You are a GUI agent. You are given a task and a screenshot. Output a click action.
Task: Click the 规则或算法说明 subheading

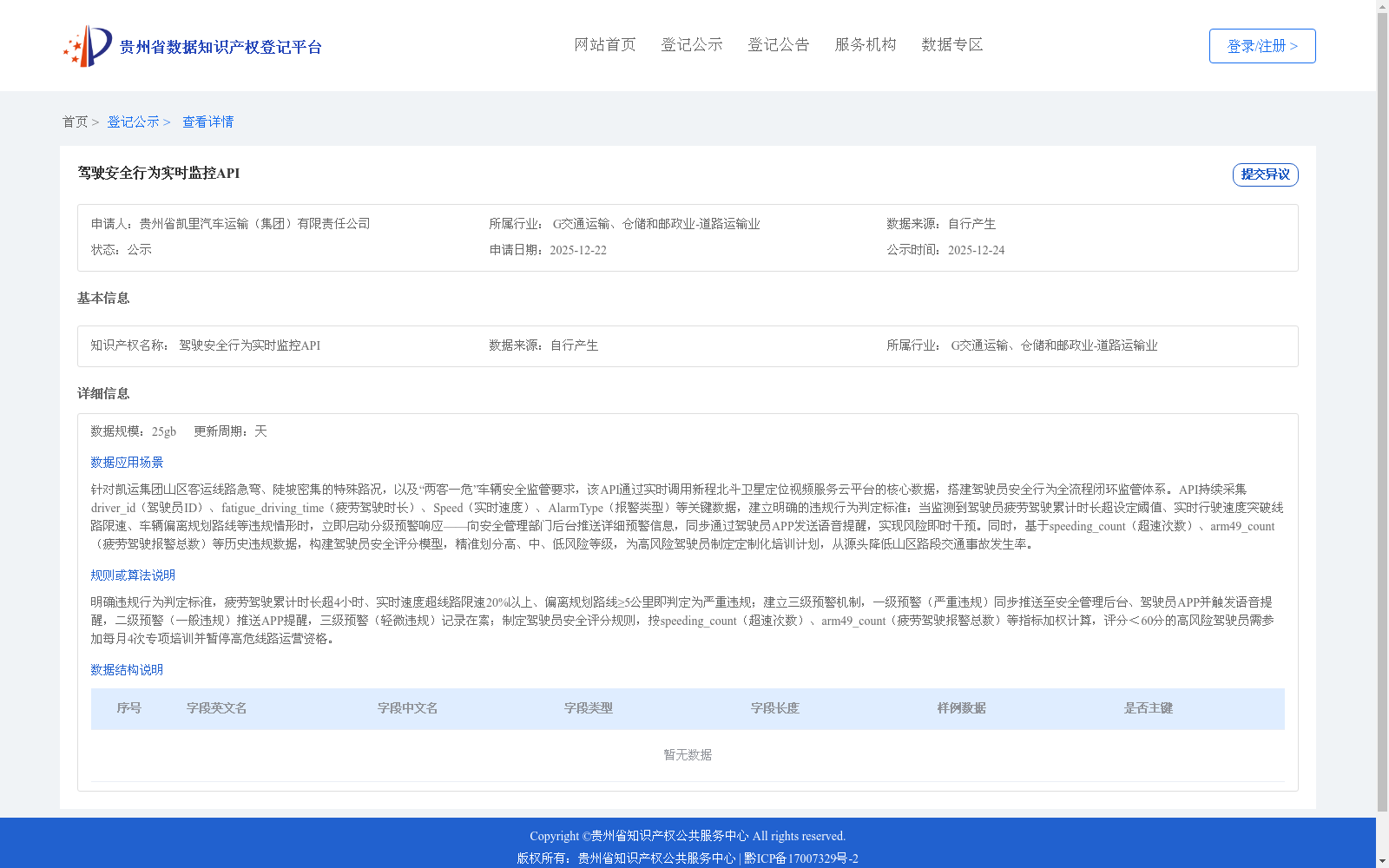pyautogui.click(x=133, y=575)
